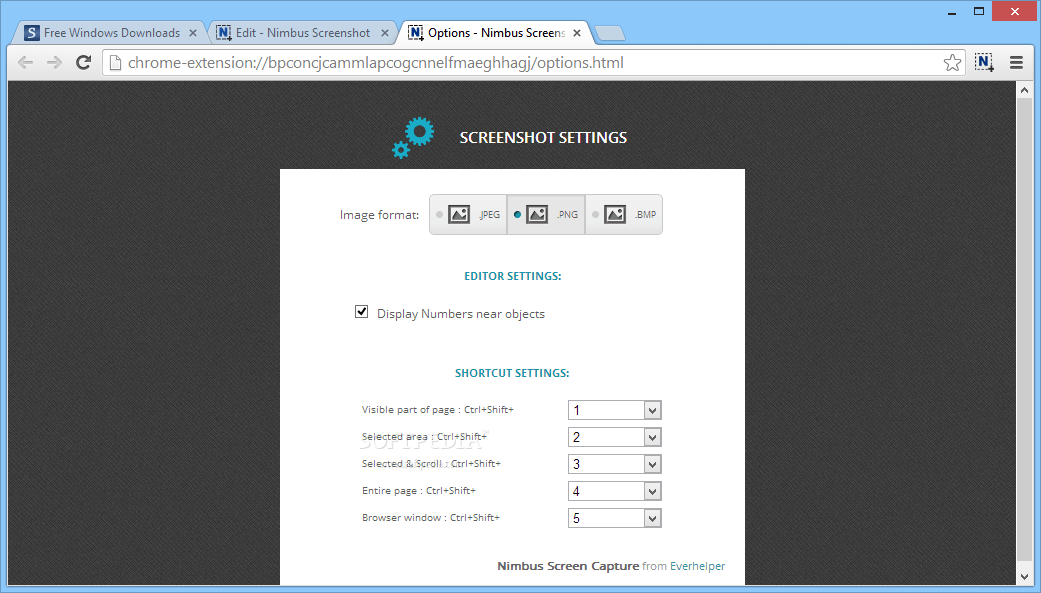Maximize the Chrome window
This screenshot has width=1041, height=593.
click(x=979, y=11)
